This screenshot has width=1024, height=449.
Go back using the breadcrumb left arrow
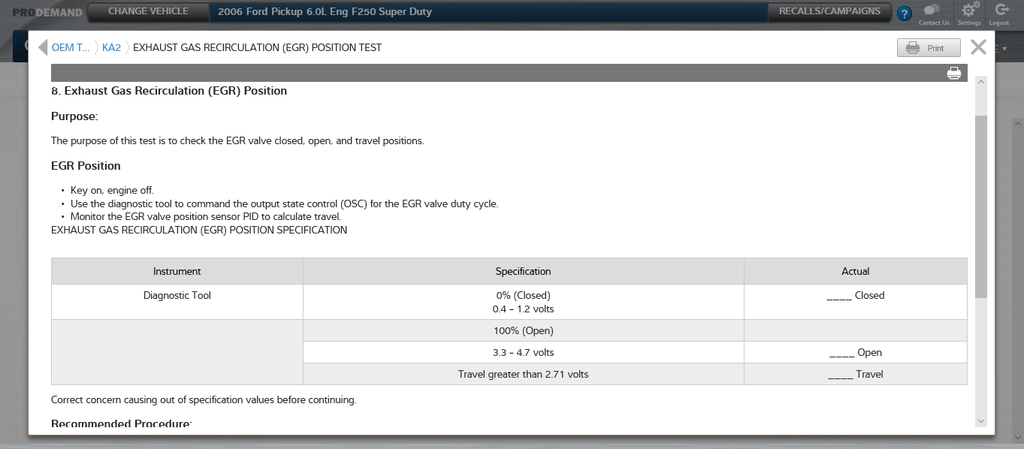click(42, 48)
